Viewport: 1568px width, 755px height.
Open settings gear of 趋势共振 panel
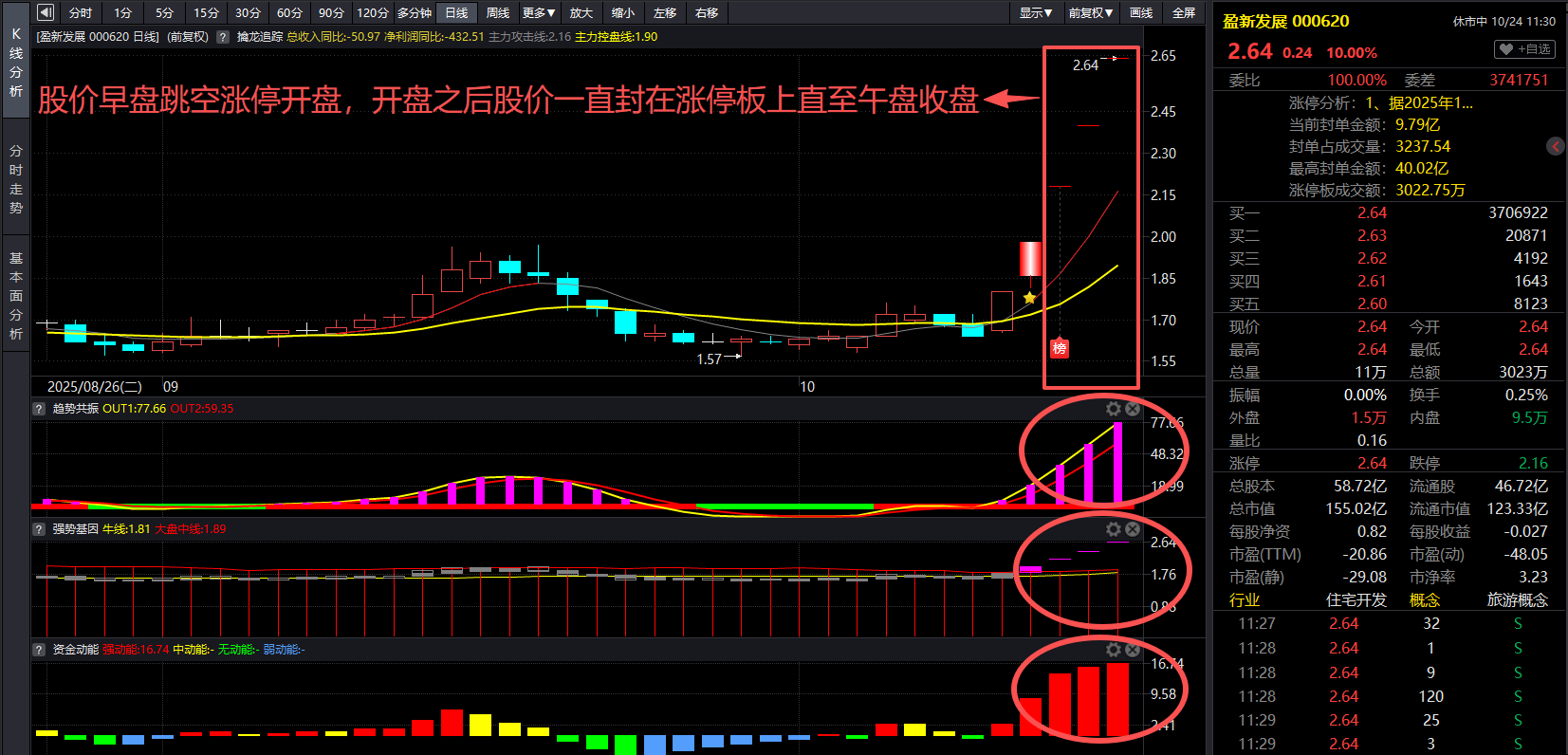click(1114, 409)
